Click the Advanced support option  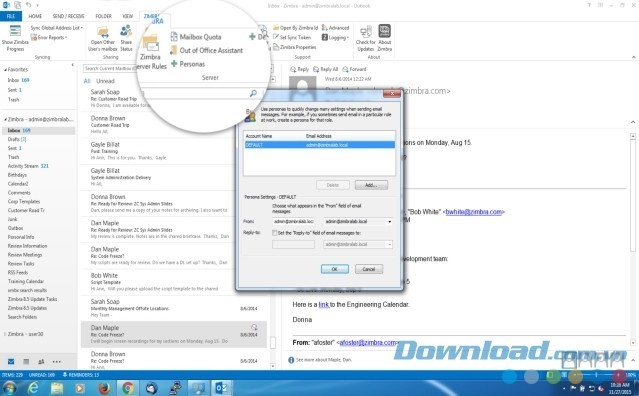335,28
